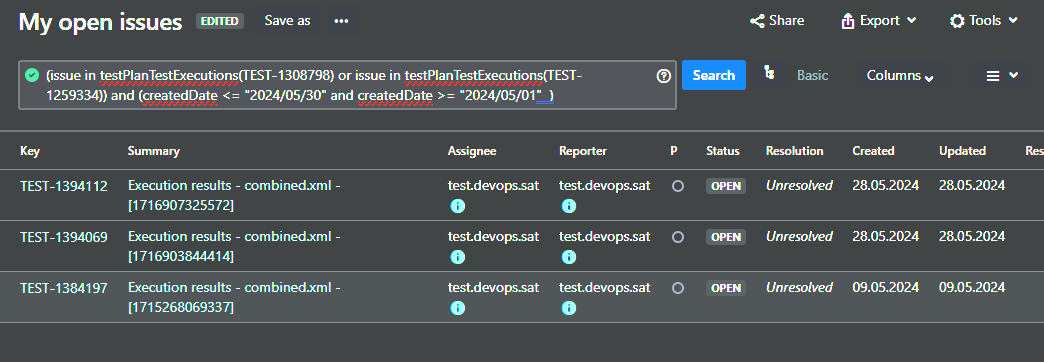This screenshot has width=1044, height=362.
Task: Expand the Export dropdown
Action: pyautogui.click(x=879, y=21)
